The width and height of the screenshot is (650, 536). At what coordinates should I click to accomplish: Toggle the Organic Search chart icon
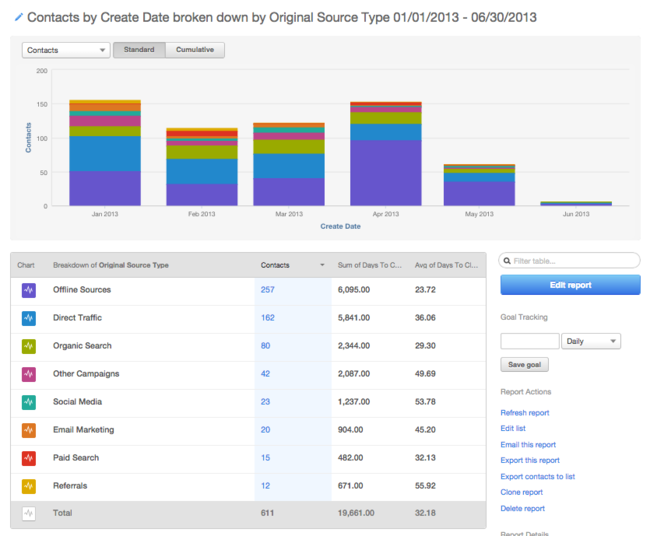point(28,346)
